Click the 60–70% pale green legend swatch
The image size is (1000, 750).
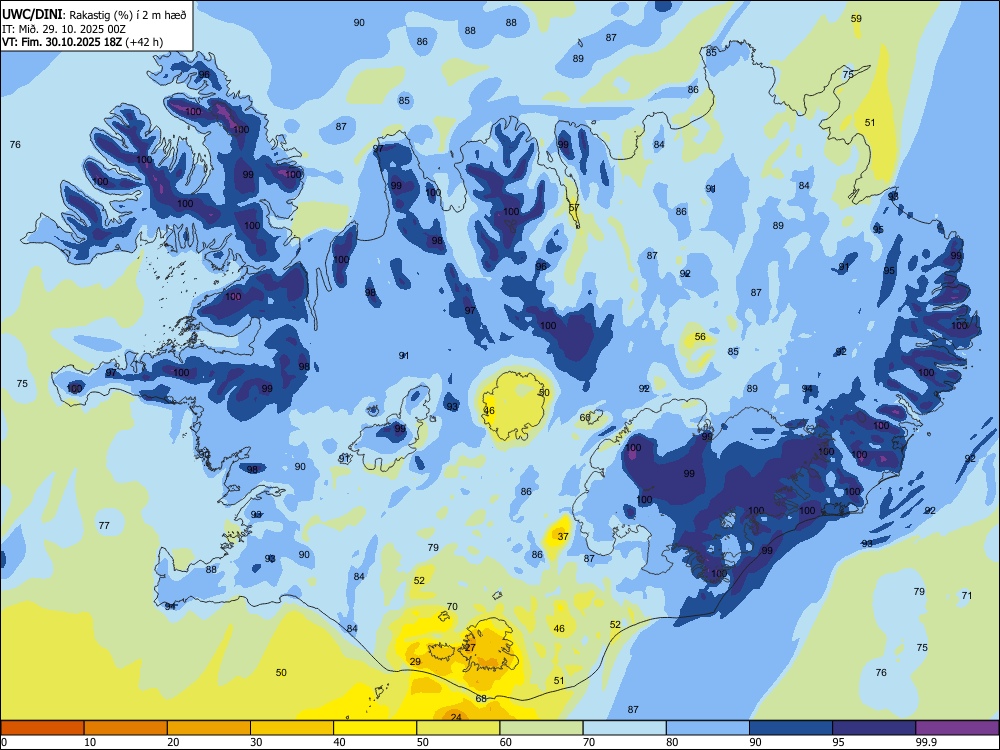point(541,728)
